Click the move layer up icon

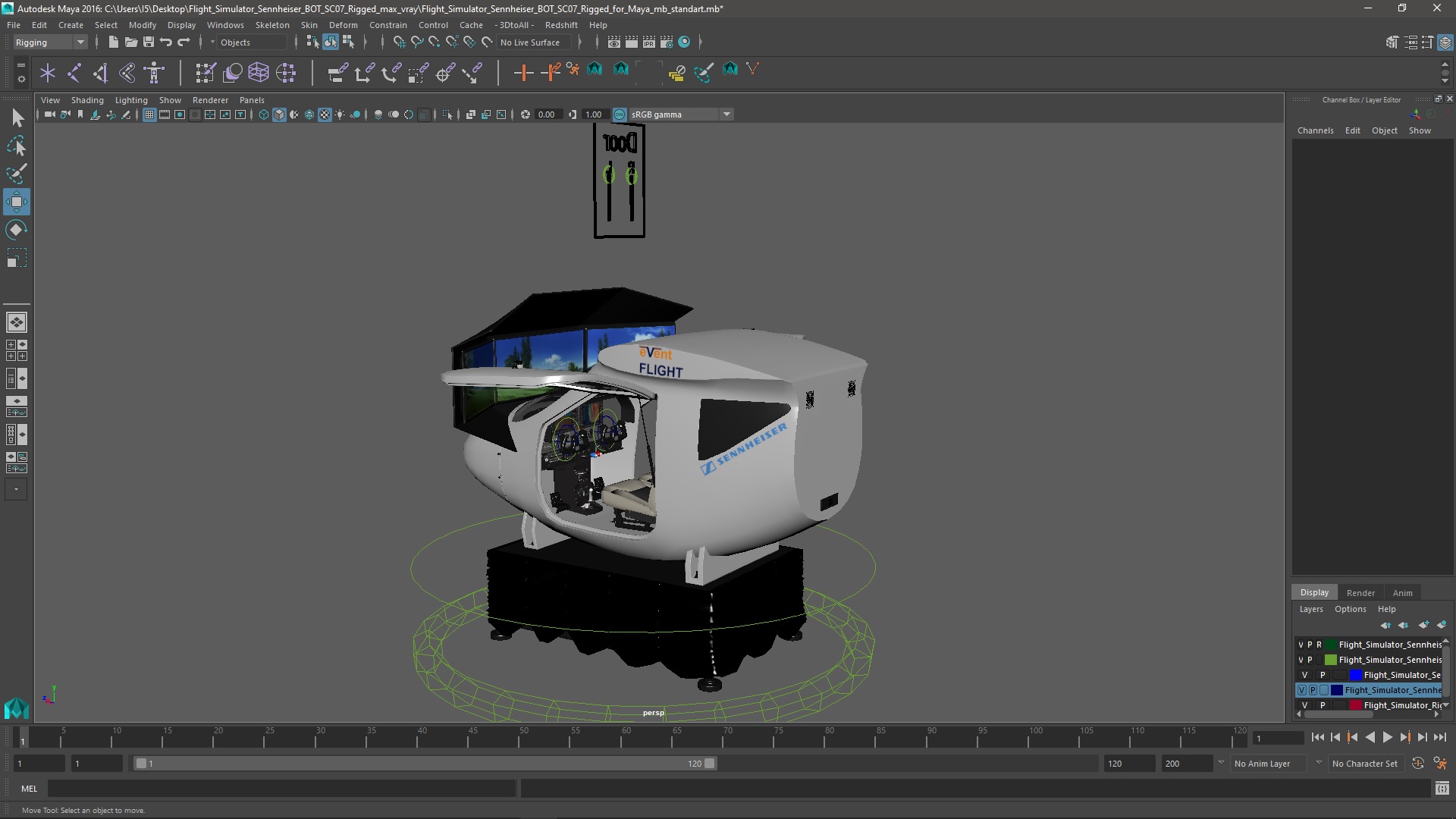pyautogui.click(x=1385, y=625)
